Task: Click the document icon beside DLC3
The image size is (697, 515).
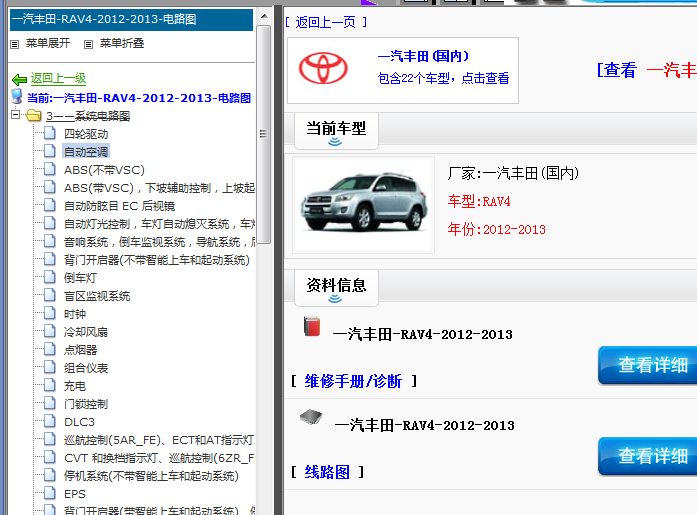Action: pyautogui.click(x=50, y=421)
